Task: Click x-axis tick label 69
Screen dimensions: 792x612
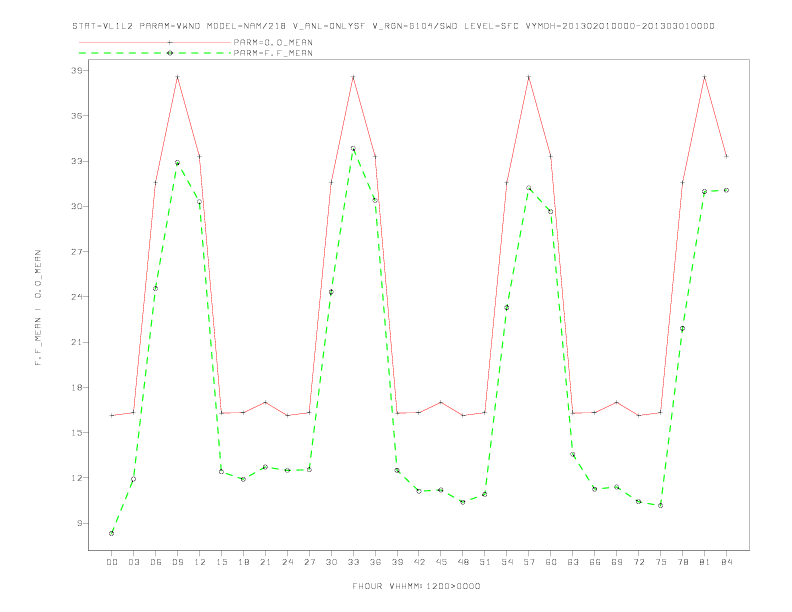Action: 617,562
